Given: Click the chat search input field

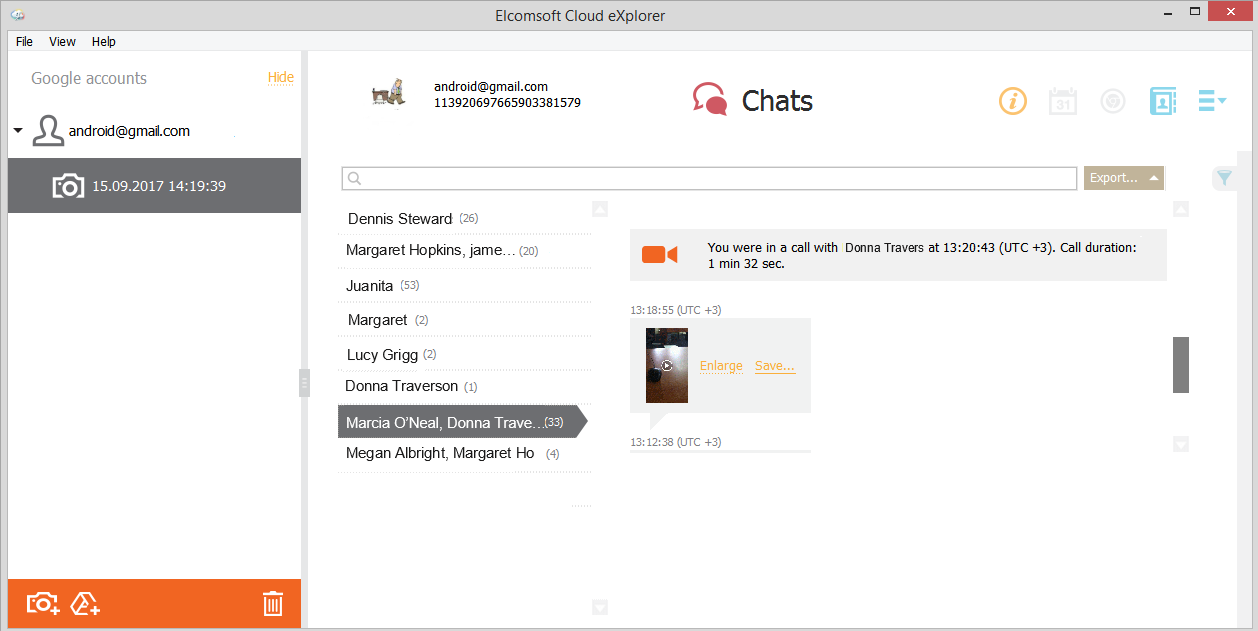Looking at the screenshot, I should click(x=710, y=178).
